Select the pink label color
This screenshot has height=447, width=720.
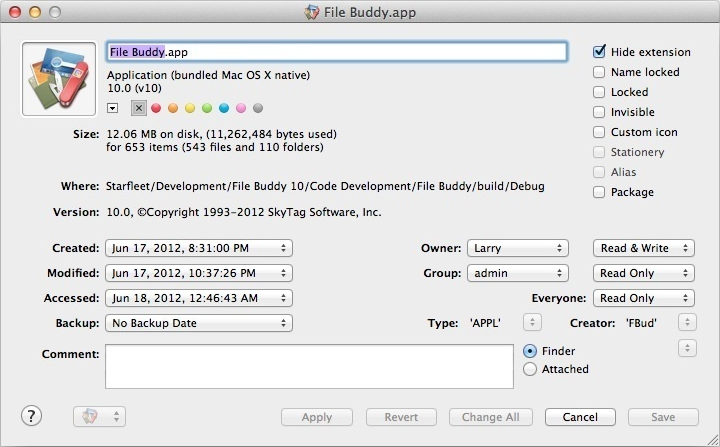[x=241, y=108]
